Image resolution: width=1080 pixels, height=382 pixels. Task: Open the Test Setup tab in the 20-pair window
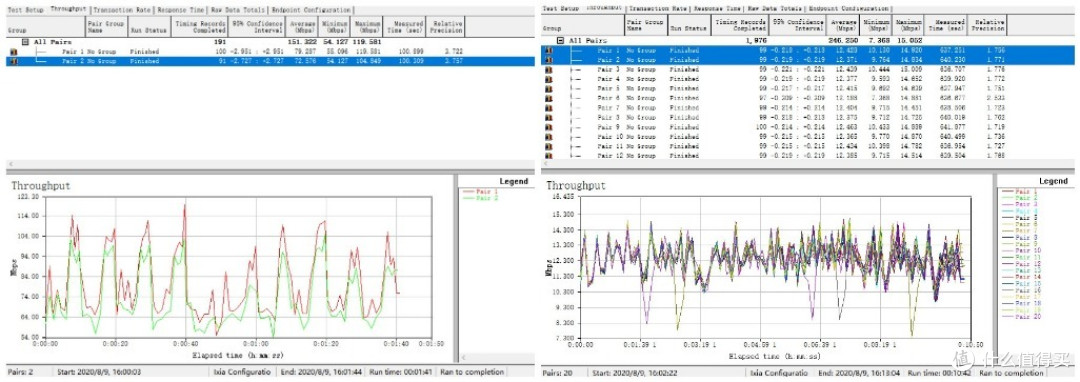tap(561, 9)
